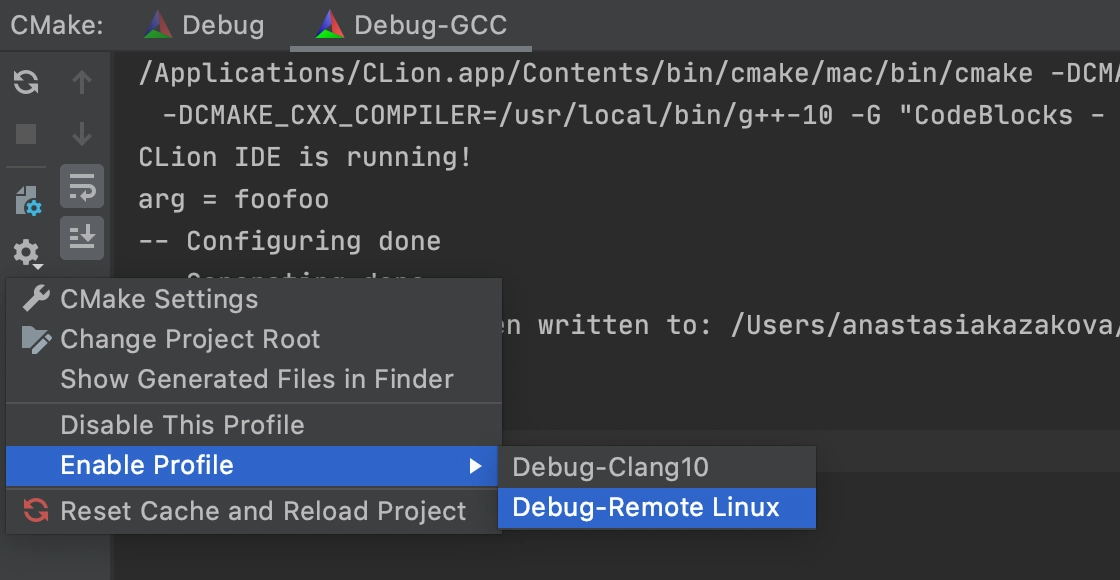Open the CMake file settings icon
This screenshot has height=580, width=1120.
coord(28,201)
